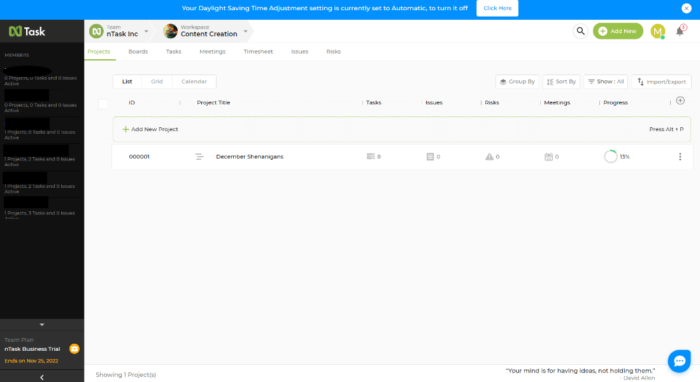Open the Group By dropdown

point(517,82)
